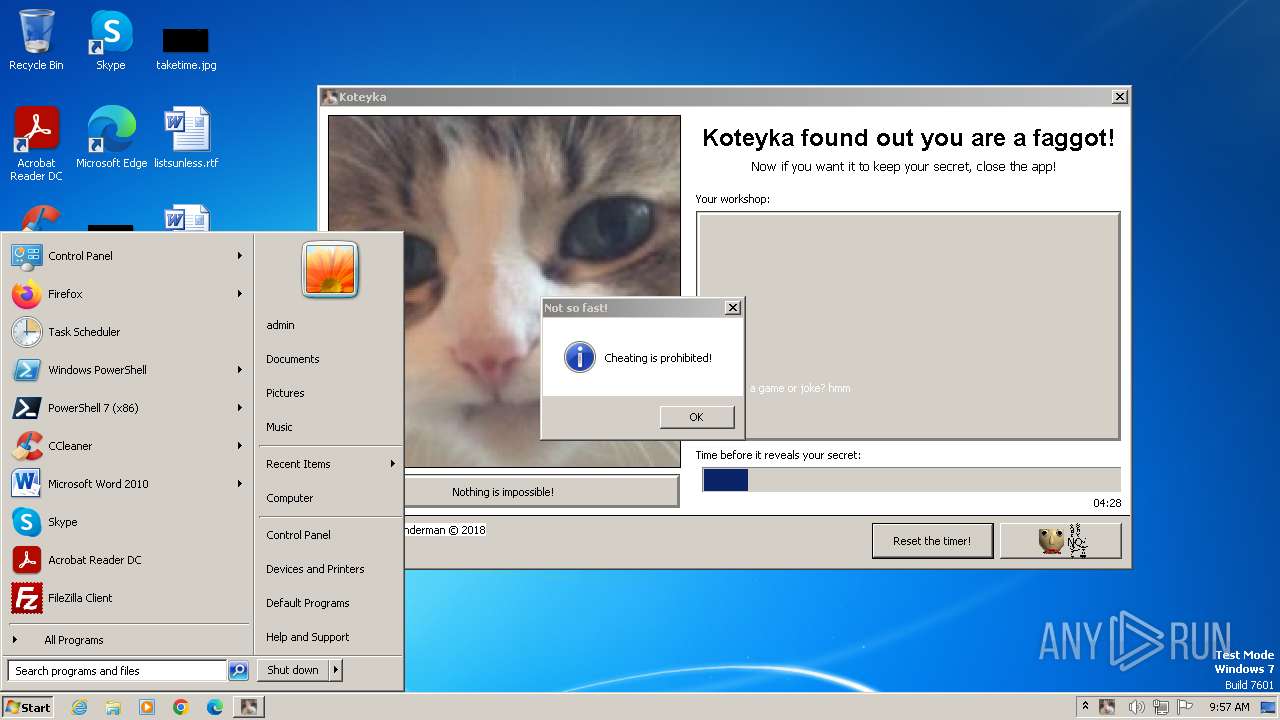The image size is (1280, 720).
Task: Click the volume speaker tray icon
Action: click(x=1136, y=707)
